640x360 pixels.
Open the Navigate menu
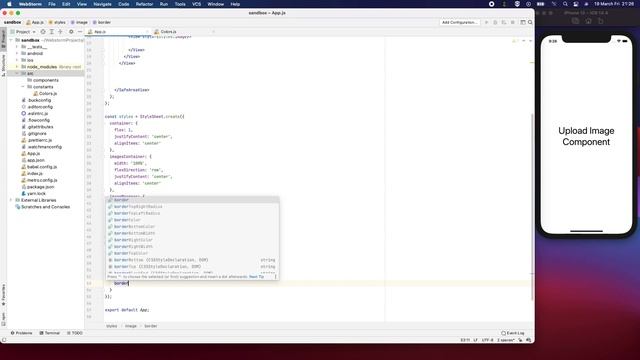102,4
